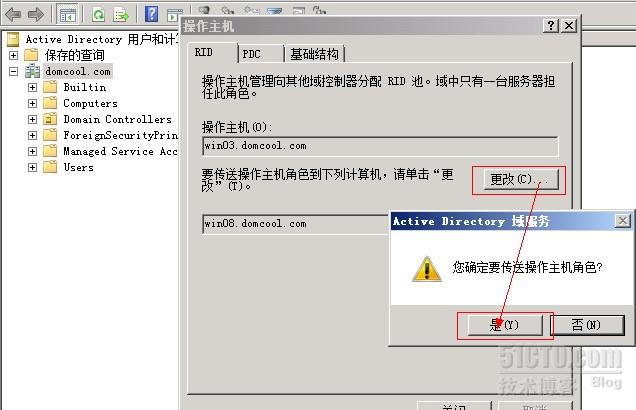The height and width of the screenshot is (410, 636).
Task: Open Help with the blue question icon
Action: click(151, 14)
